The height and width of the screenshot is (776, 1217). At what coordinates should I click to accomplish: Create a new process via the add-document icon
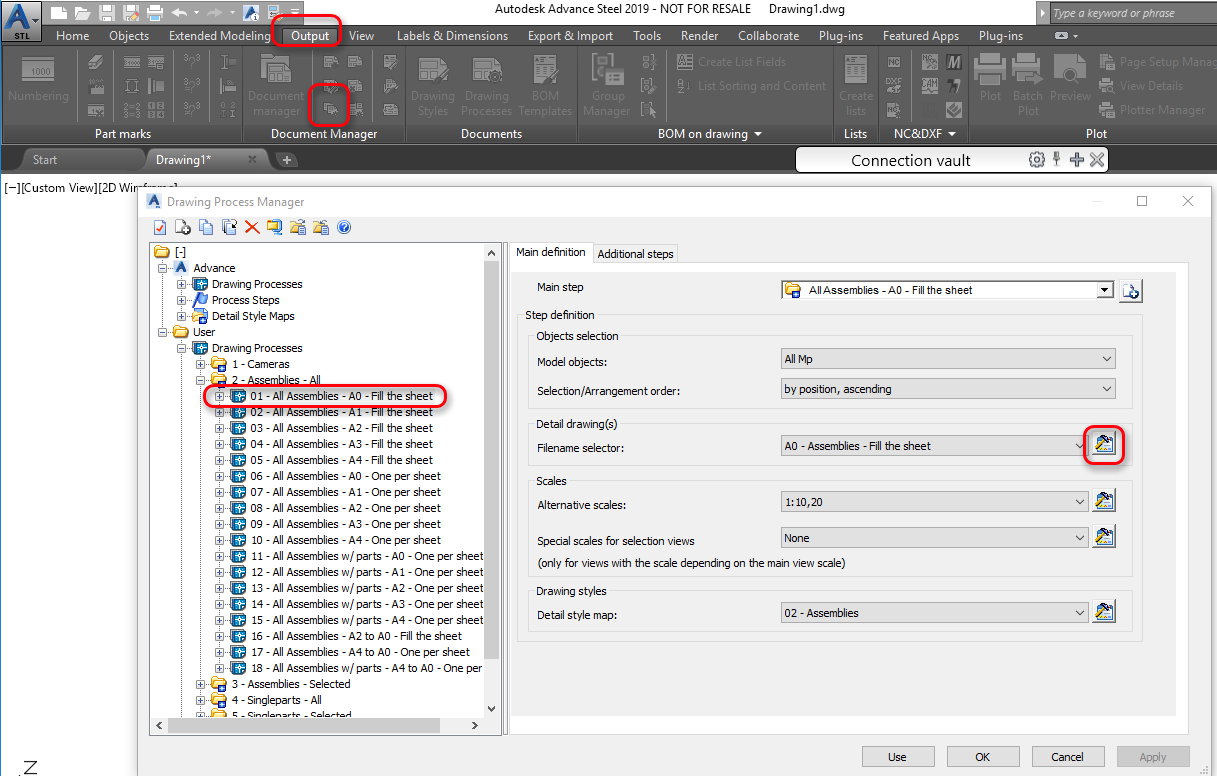tap(183, 227)
